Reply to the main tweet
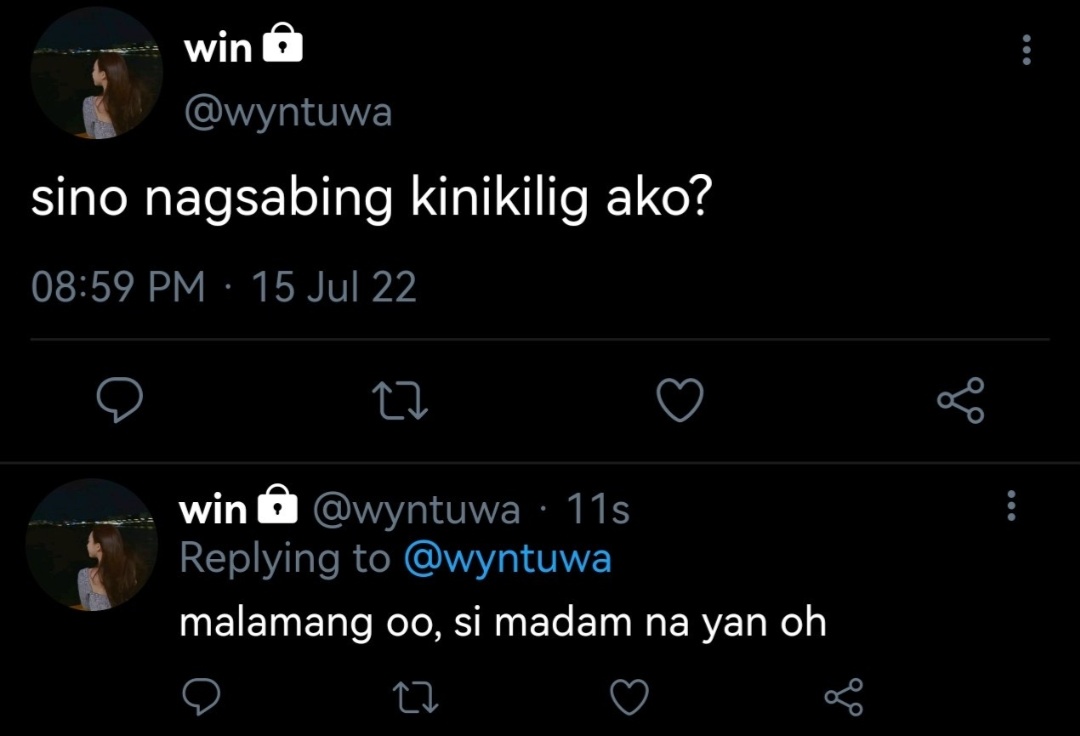 (x=120, y=399)
